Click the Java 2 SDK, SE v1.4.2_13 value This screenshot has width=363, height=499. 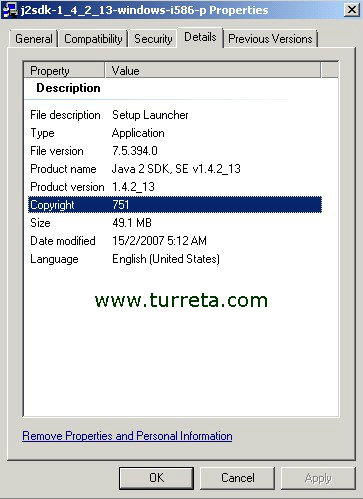[176, 169]
